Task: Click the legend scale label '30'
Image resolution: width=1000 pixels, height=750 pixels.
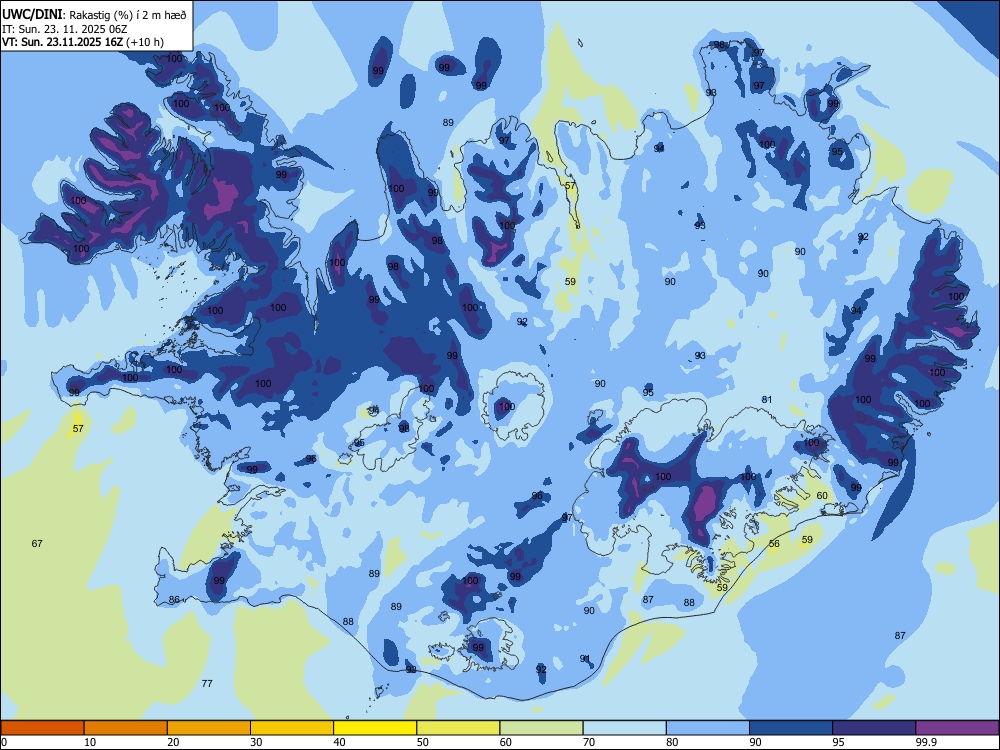Action: click(x=256, y=742)
